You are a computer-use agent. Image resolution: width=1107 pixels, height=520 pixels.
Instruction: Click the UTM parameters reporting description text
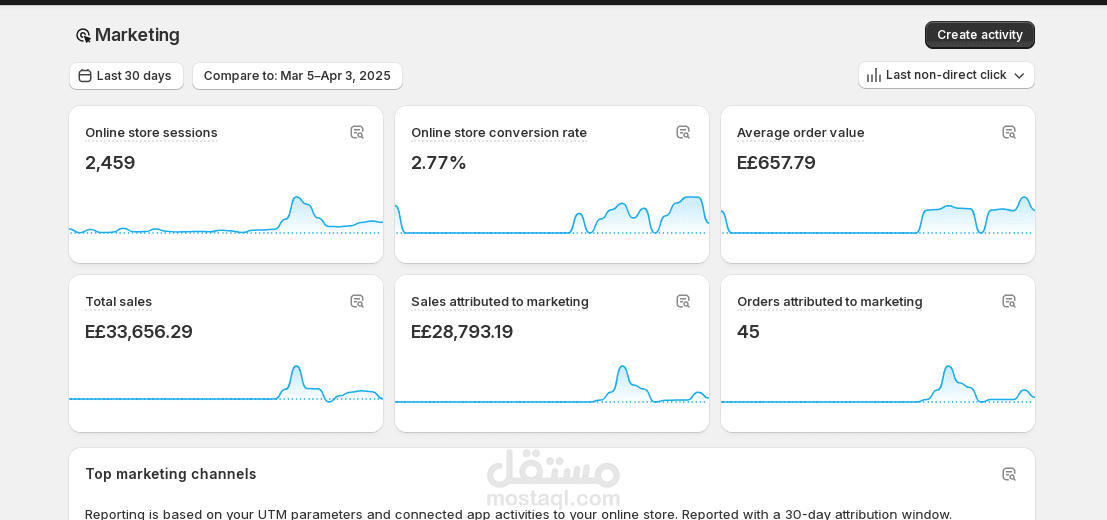(518, 514)
